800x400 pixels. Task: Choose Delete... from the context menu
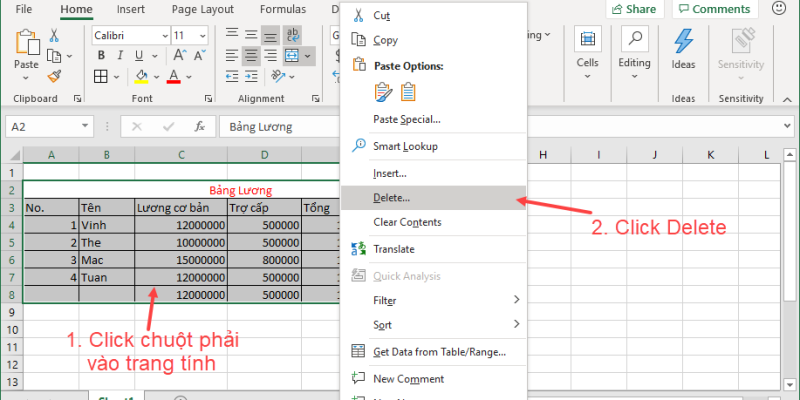click(x=390, y=198)
